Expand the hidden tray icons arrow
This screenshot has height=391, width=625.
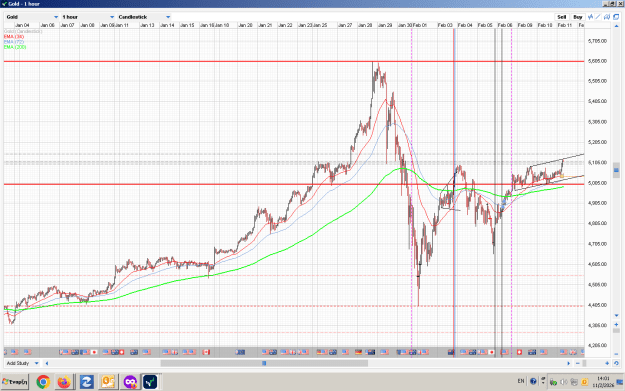coord(542,381)
